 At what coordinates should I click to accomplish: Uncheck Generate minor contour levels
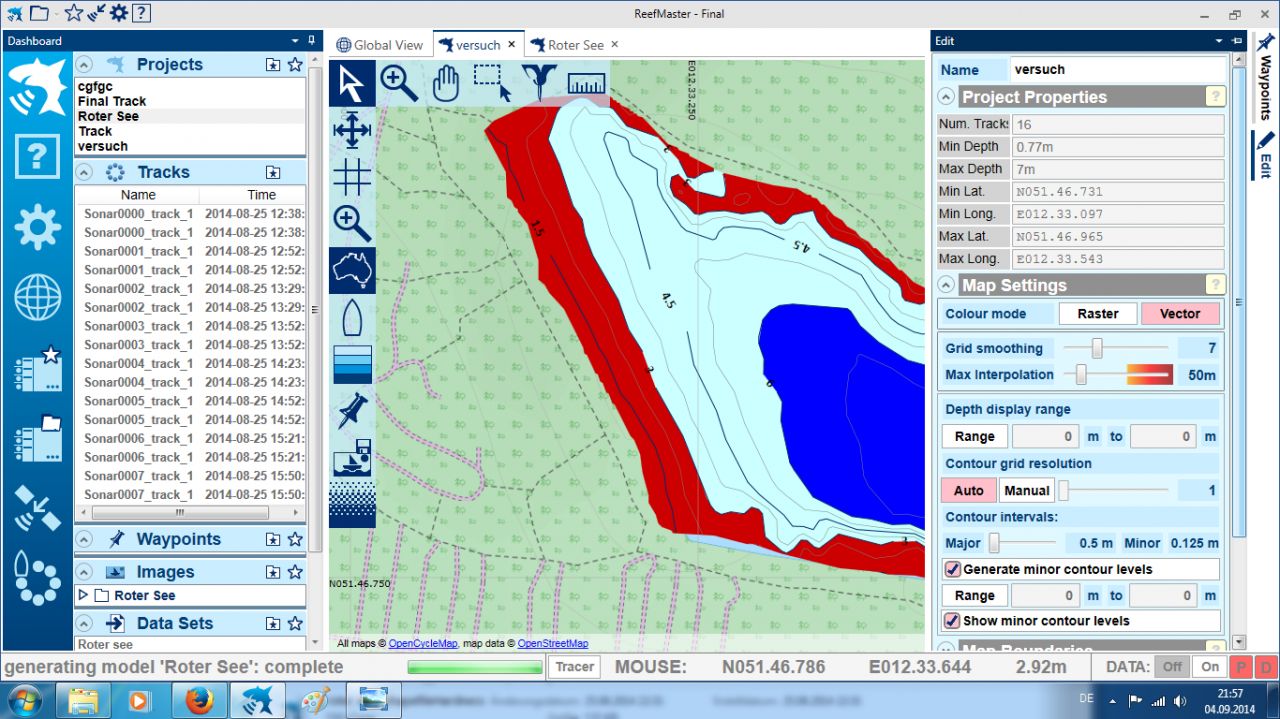[953, 569]
